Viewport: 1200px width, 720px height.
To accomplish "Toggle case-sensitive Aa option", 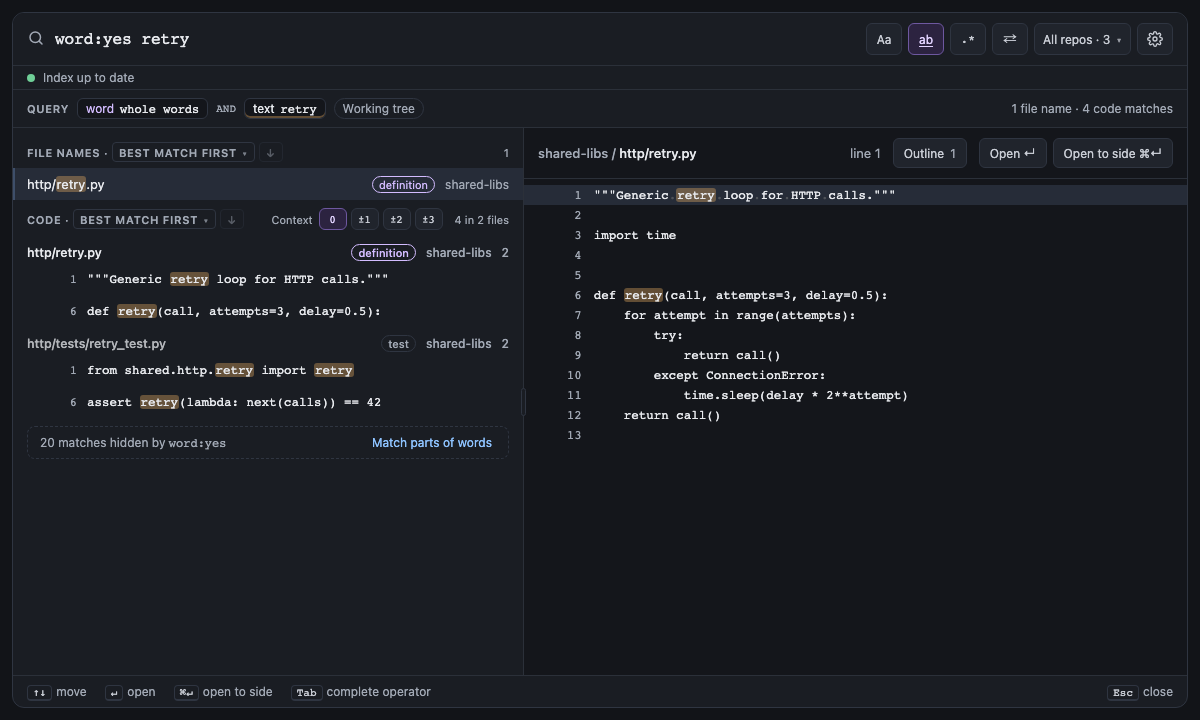I will tap(884, 39).
